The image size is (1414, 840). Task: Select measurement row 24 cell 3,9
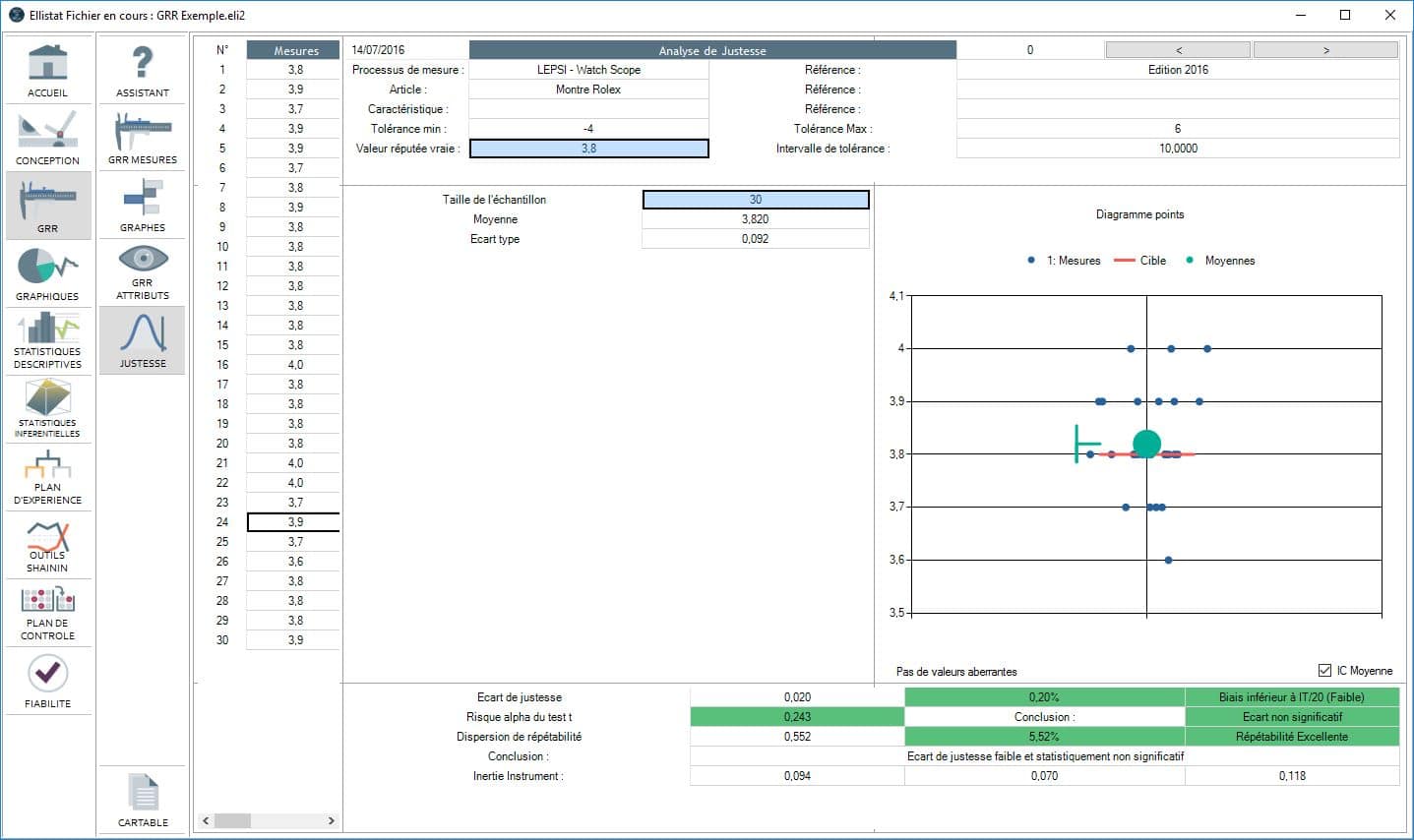(x=293, y=522)
